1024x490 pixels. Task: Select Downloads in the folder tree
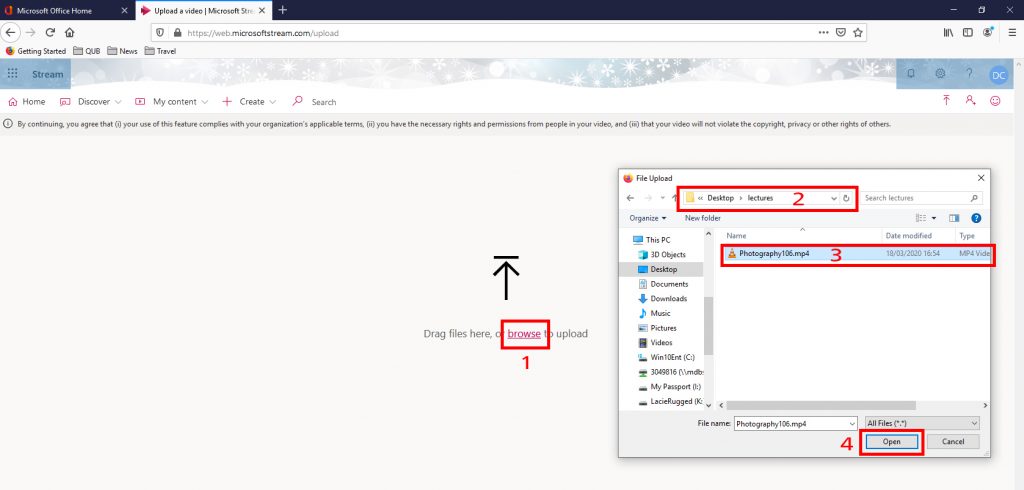[668, 298]
